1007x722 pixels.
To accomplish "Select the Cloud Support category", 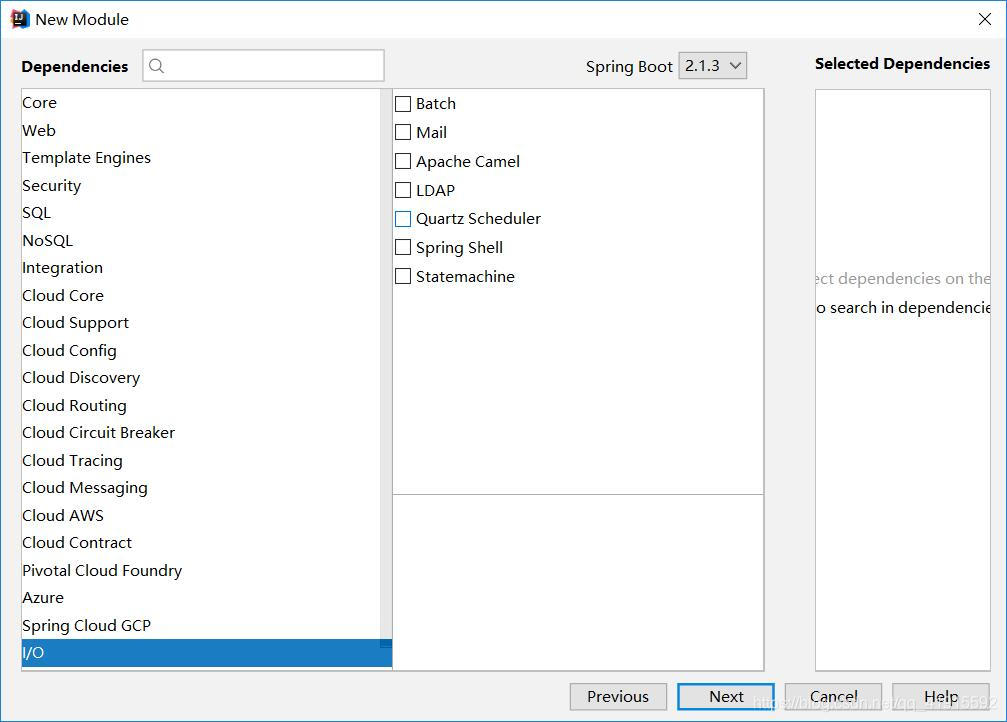I will point(200,323).
